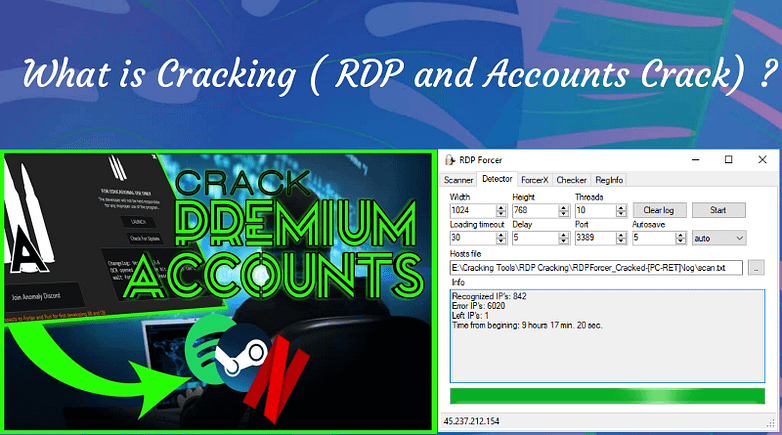
Task: Click the Spotify logo in the thumbnail
Action: tap(207, 351)
